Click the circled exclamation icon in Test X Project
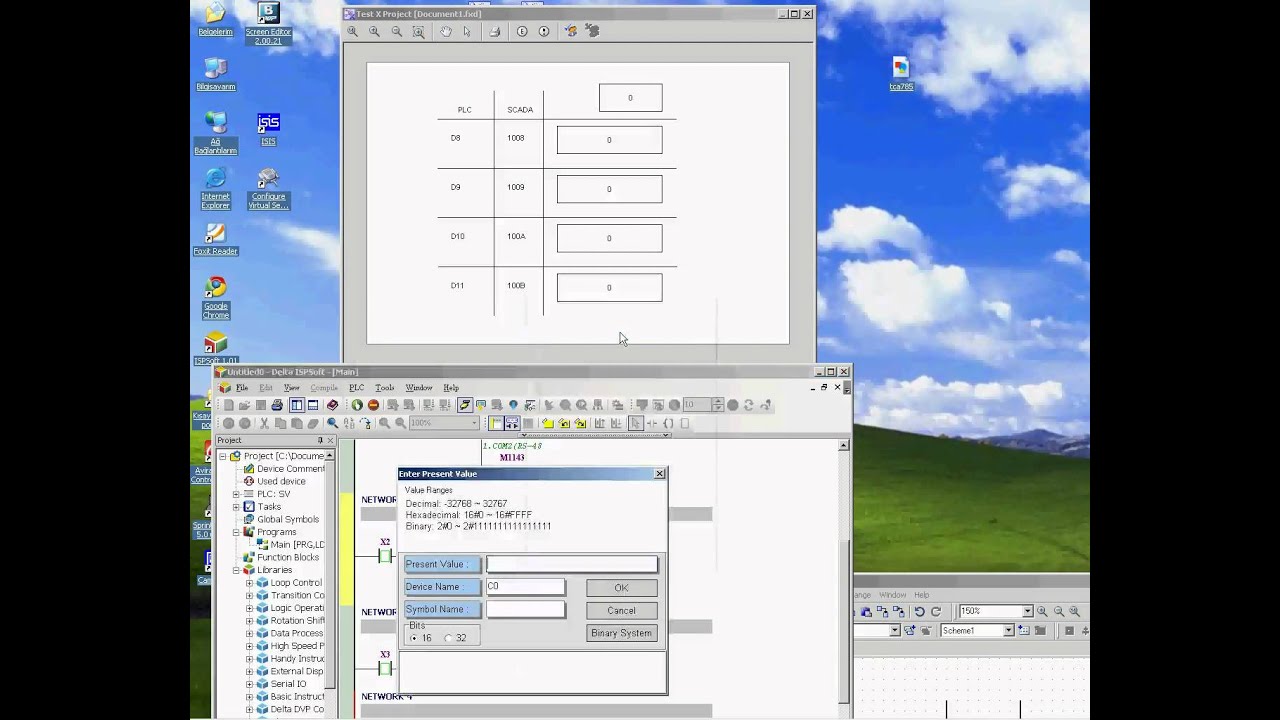 544,31
